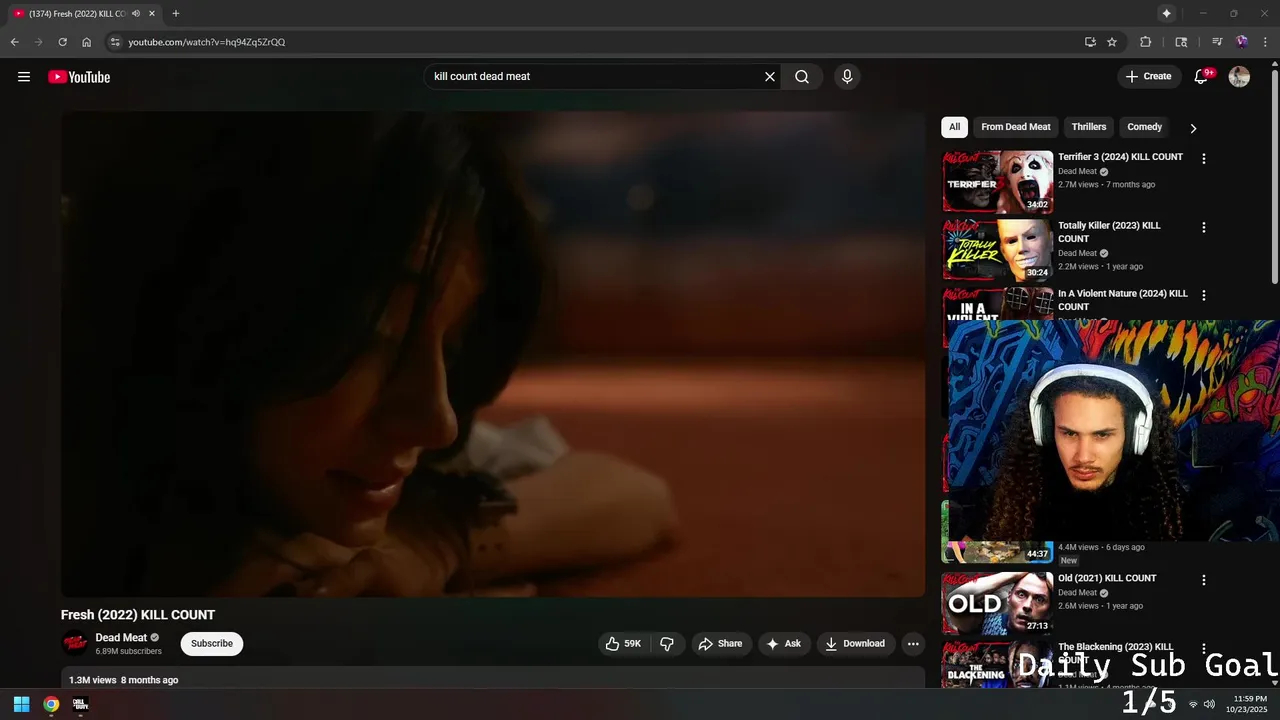Open the YouTube account avatar menu
1280x720 pixels.
1239,77
